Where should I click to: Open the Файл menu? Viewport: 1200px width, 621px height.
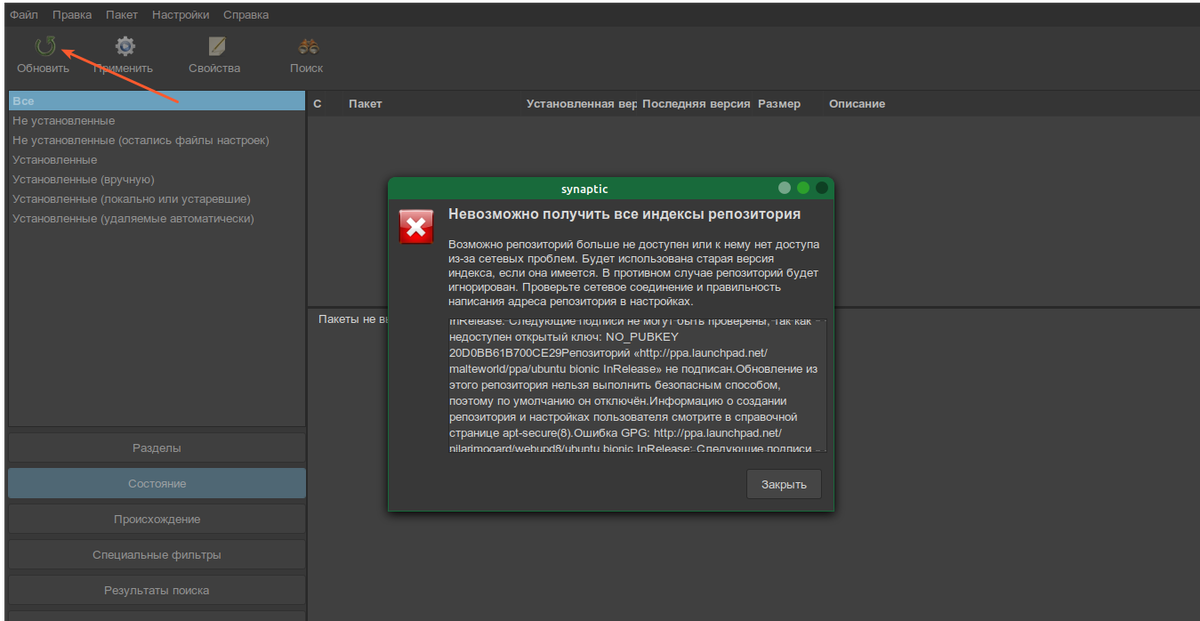click(x=24, y=15)
